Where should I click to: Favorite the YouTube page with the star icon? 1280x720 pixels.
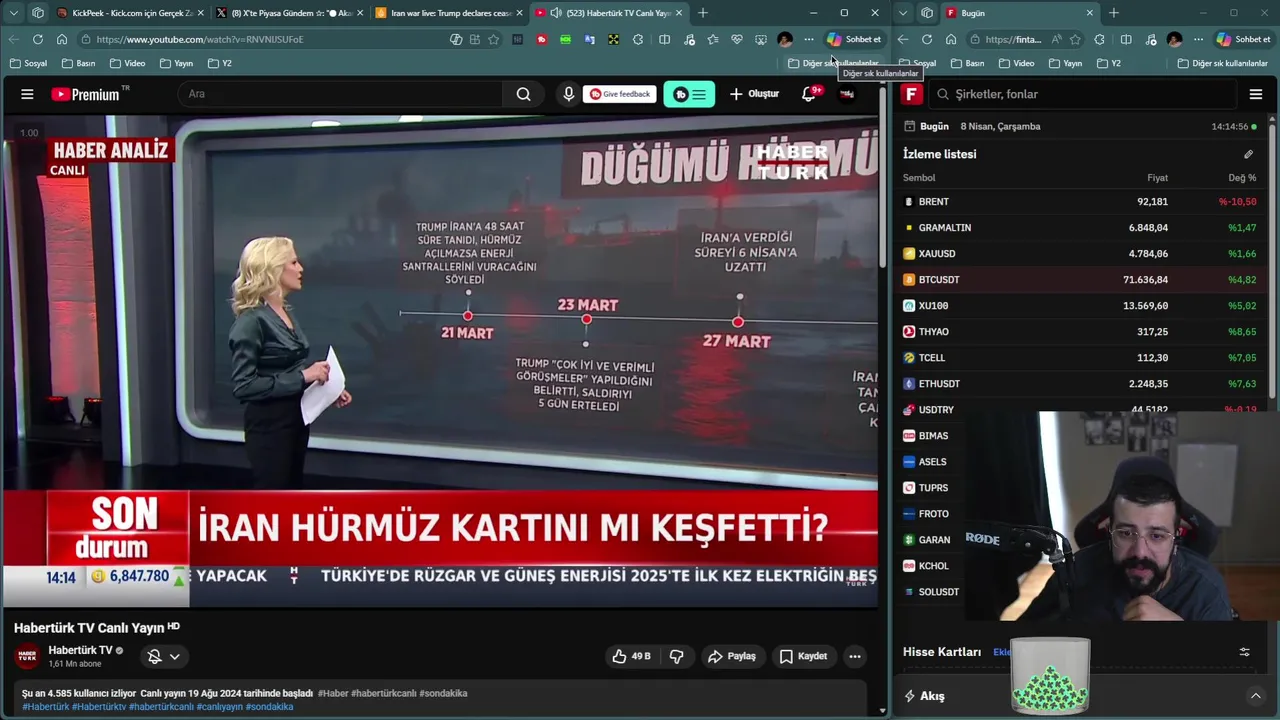493,39
